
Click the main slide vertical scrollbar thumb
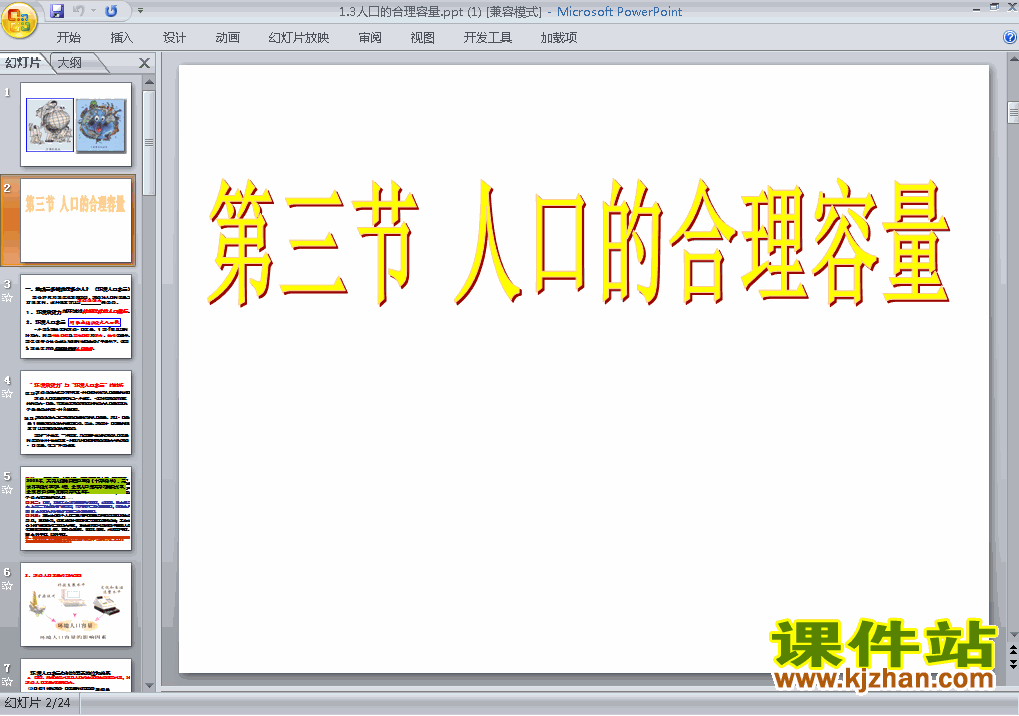1013,112
